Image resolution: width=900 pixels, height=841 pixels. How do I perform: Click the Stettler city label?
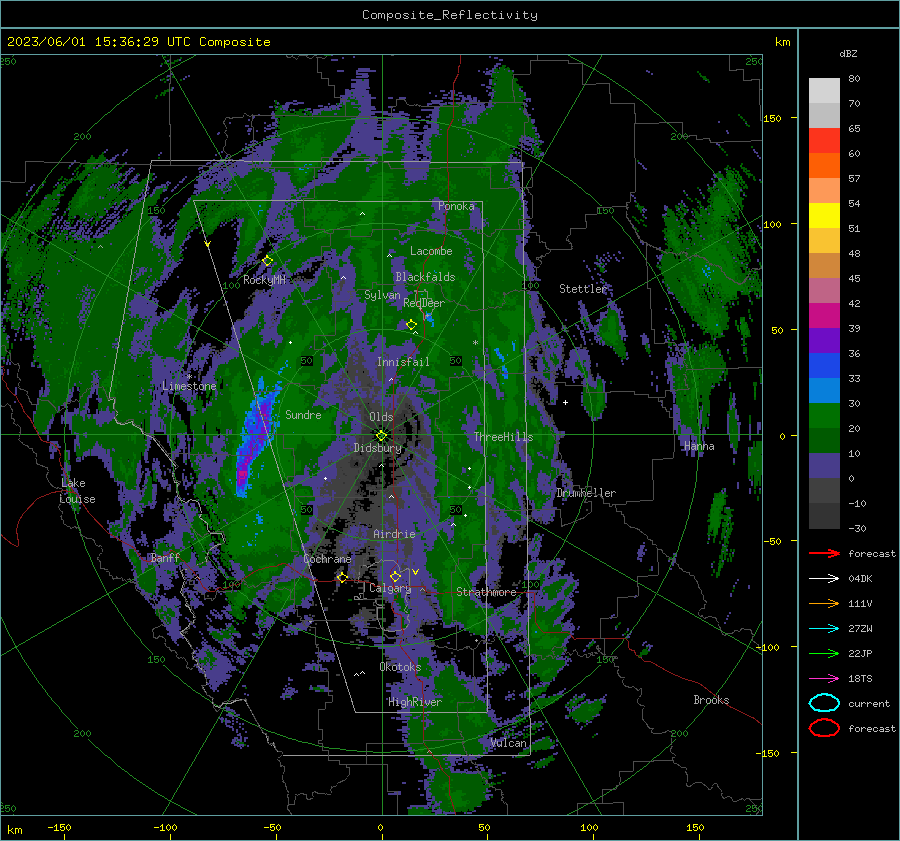(x=583, y=289)
